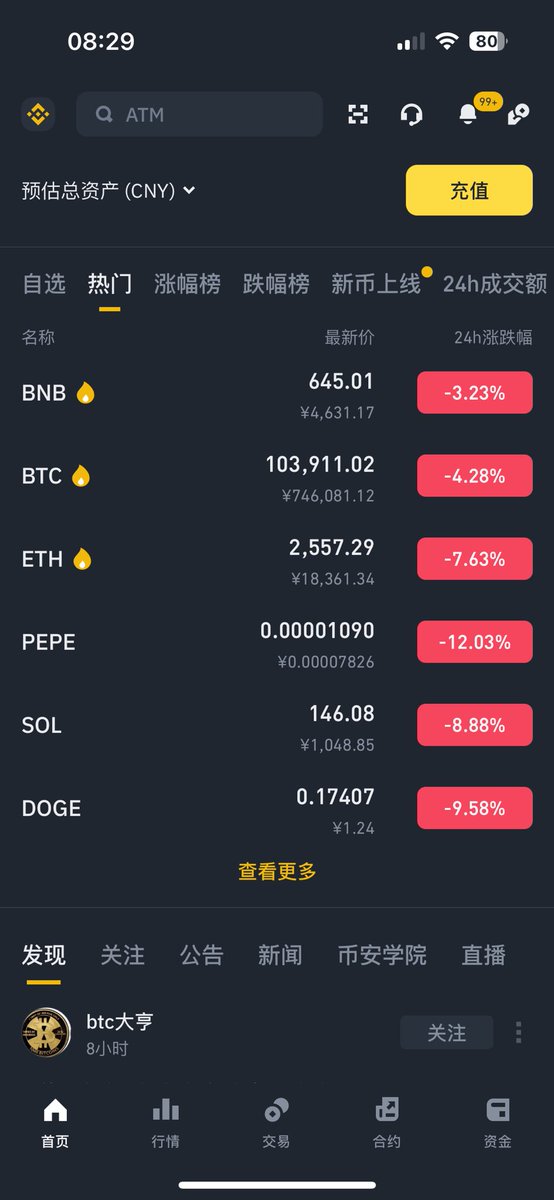
Task: Tap the yellow 充值 deposit button
Action: coord(469,190)
